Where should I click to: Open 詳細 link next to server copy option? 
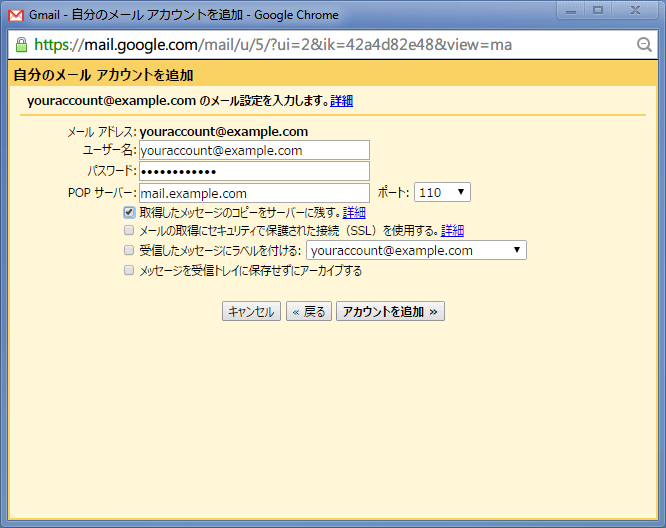click(x=354, y=213)
